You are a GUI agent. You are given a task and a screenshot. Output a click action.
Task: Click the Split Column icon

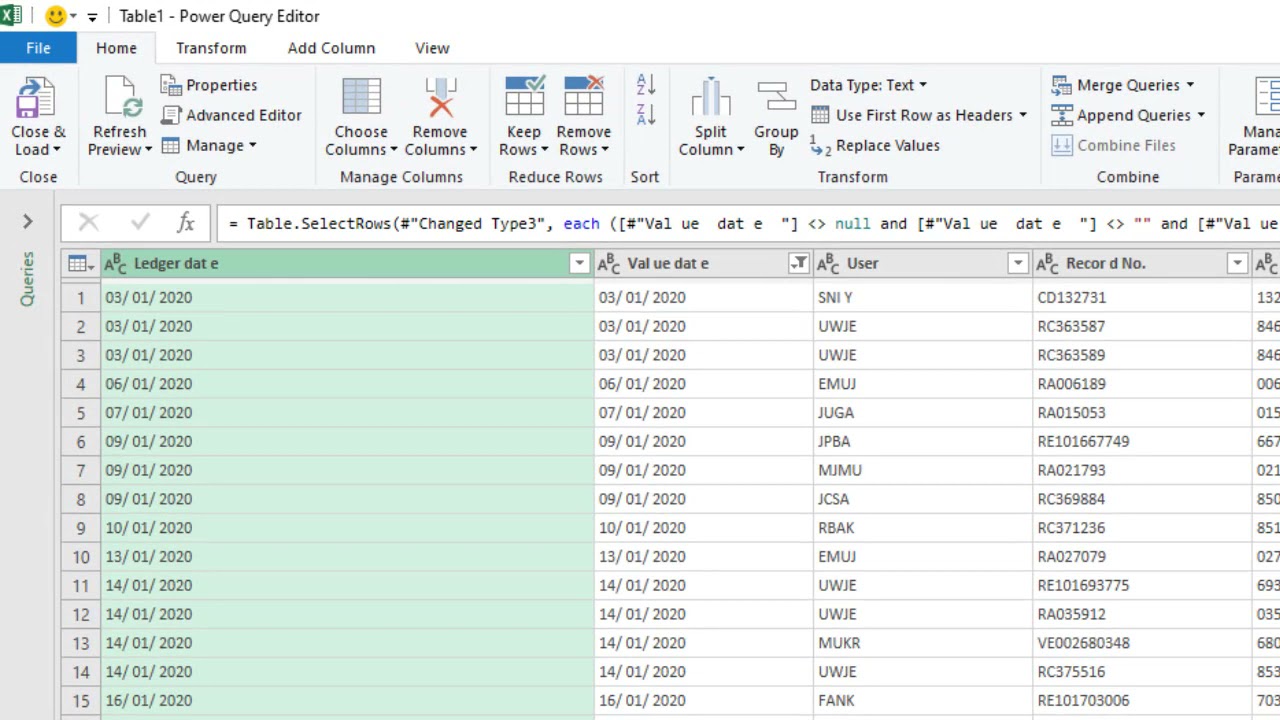pos(711,98)
